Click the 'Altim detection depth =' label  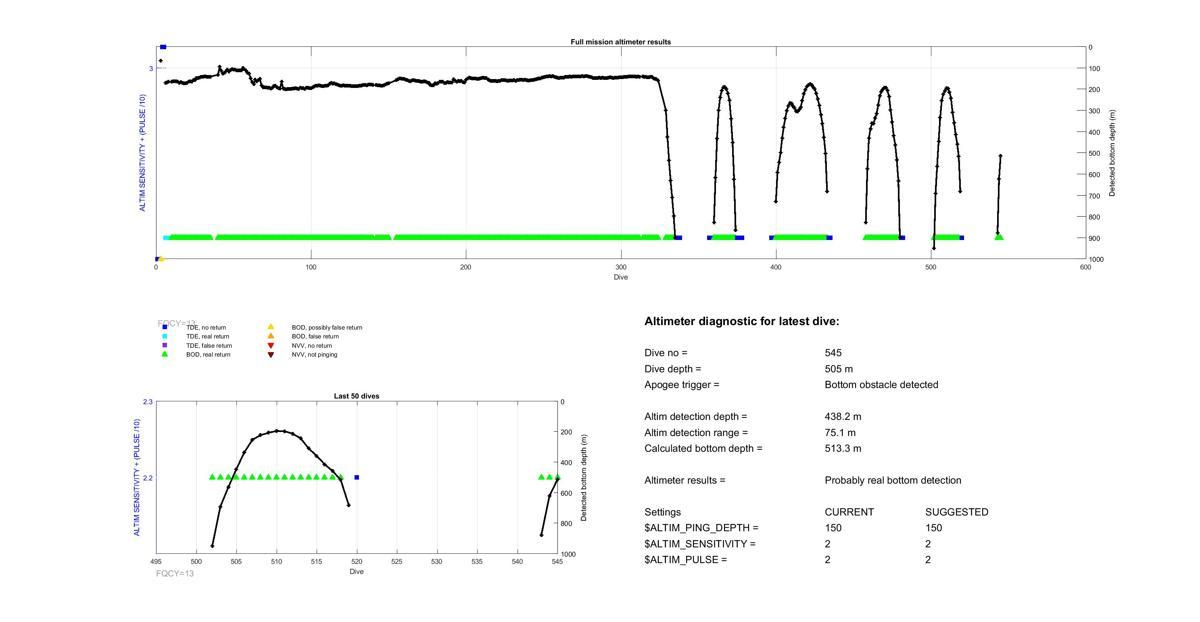pyautogui.click(x=696, y=417)
